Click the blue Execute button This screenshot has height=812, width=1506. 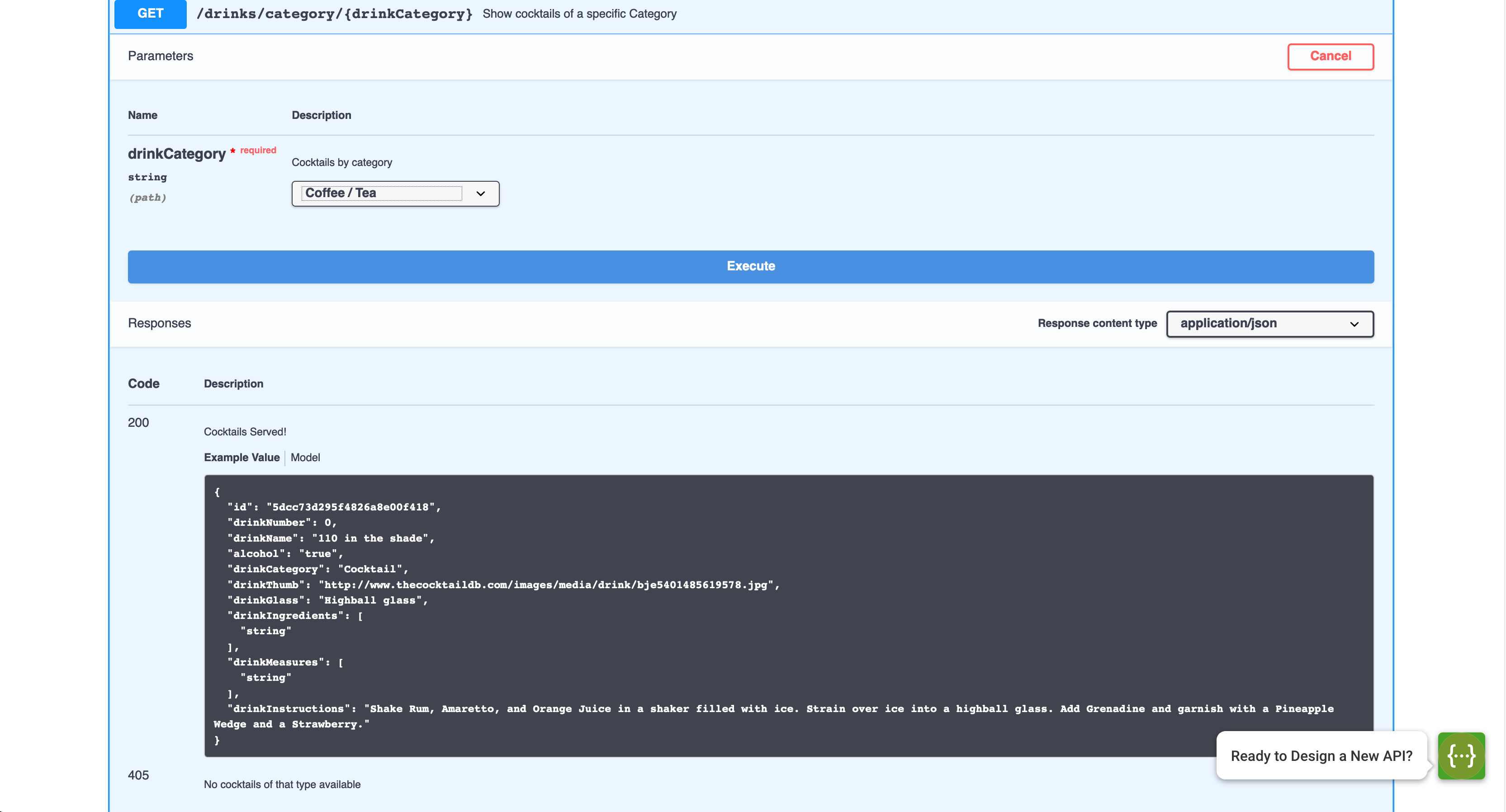pos(751,267)
